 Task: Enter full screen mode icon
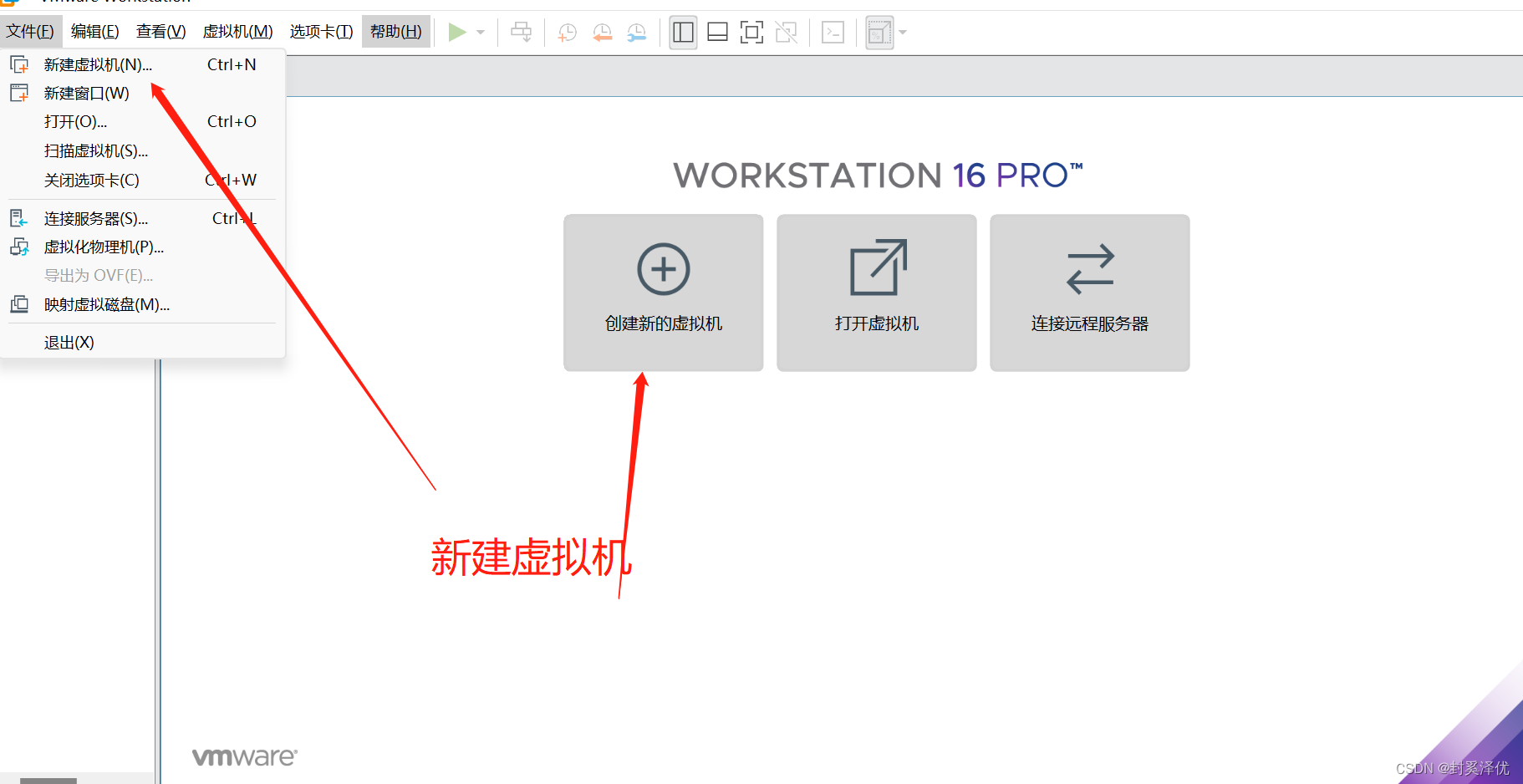(751, 33)
